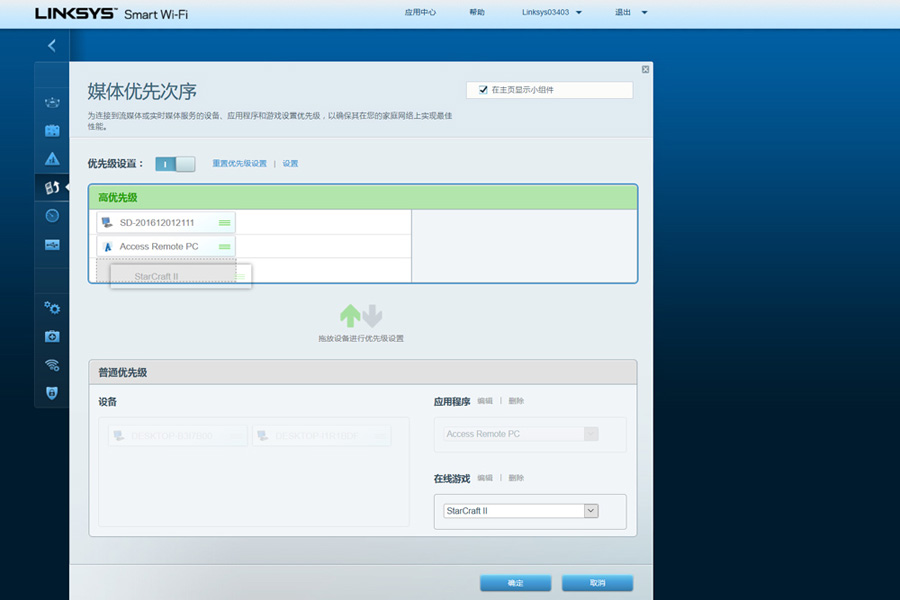900x600 pixels.
Task: Open Troubleshooting first-aid kit sidebar icon
Action: point(52,337)
